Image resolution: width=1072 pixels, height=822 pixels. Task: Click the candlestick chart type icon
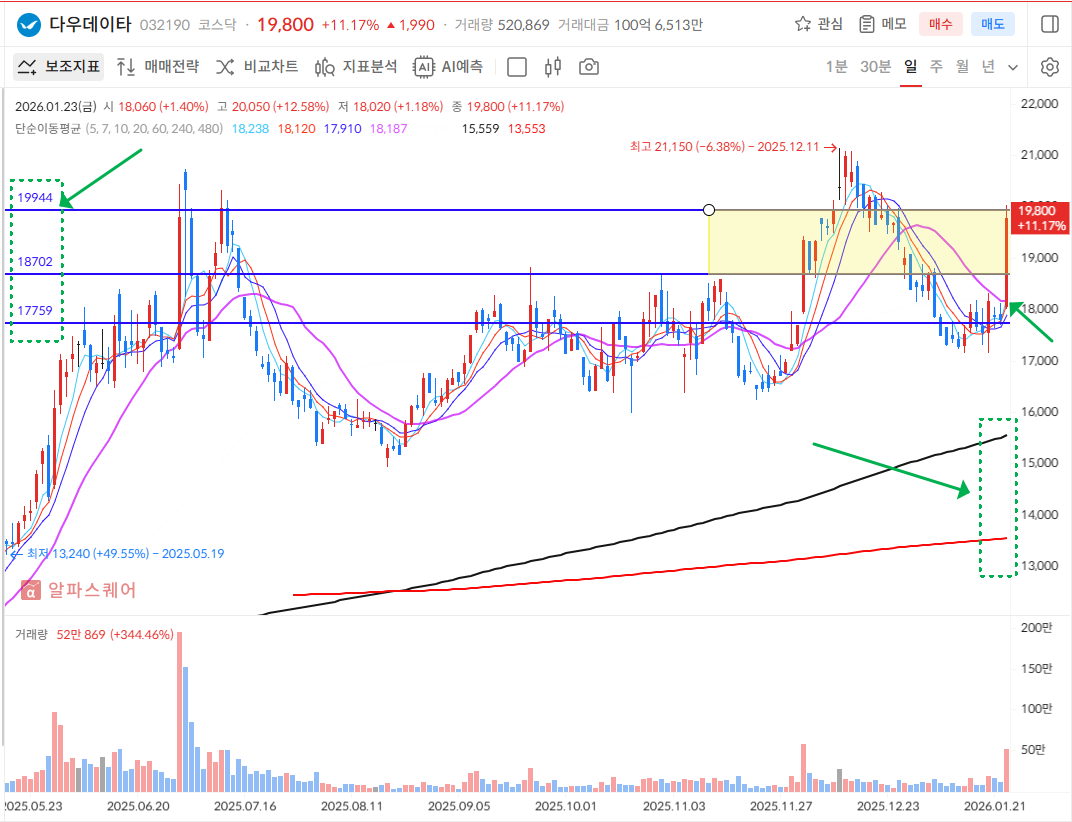click(553, 67)
